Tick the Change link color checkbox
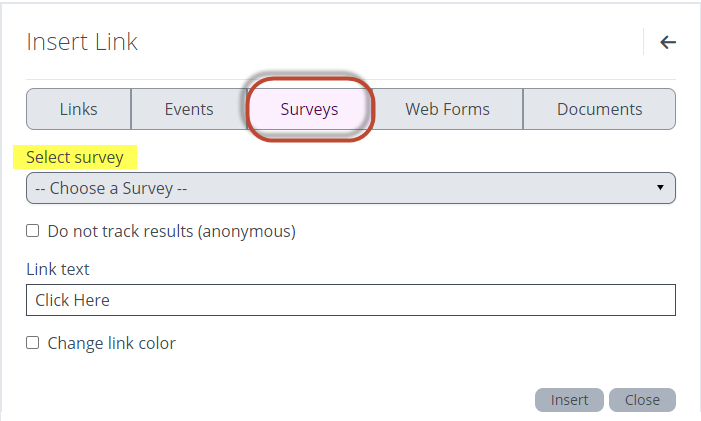 tap(33, 343)
